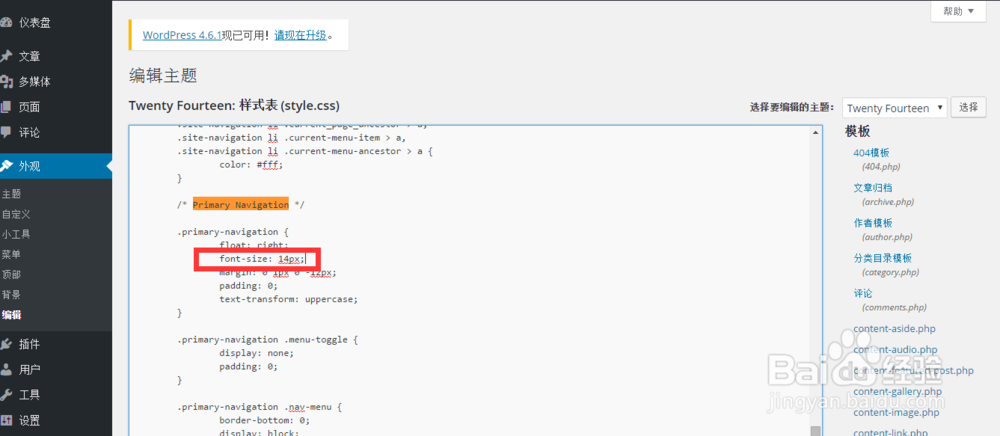
Task: Follow the WordPress 4.6.1 link
Action: click(x=182, y=35)
